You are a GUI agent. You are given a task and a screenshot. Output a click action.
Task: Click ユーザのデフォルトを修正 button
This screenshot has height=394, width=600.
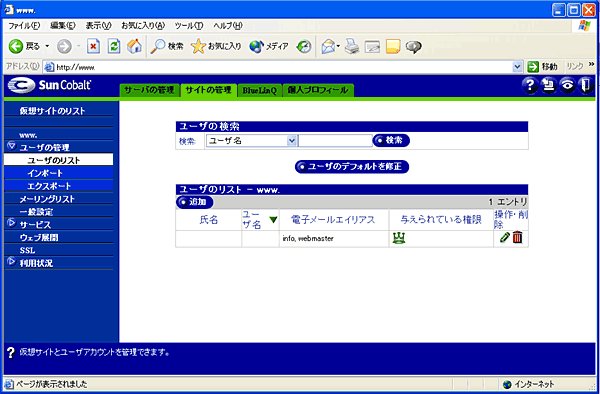click(352, 167)
